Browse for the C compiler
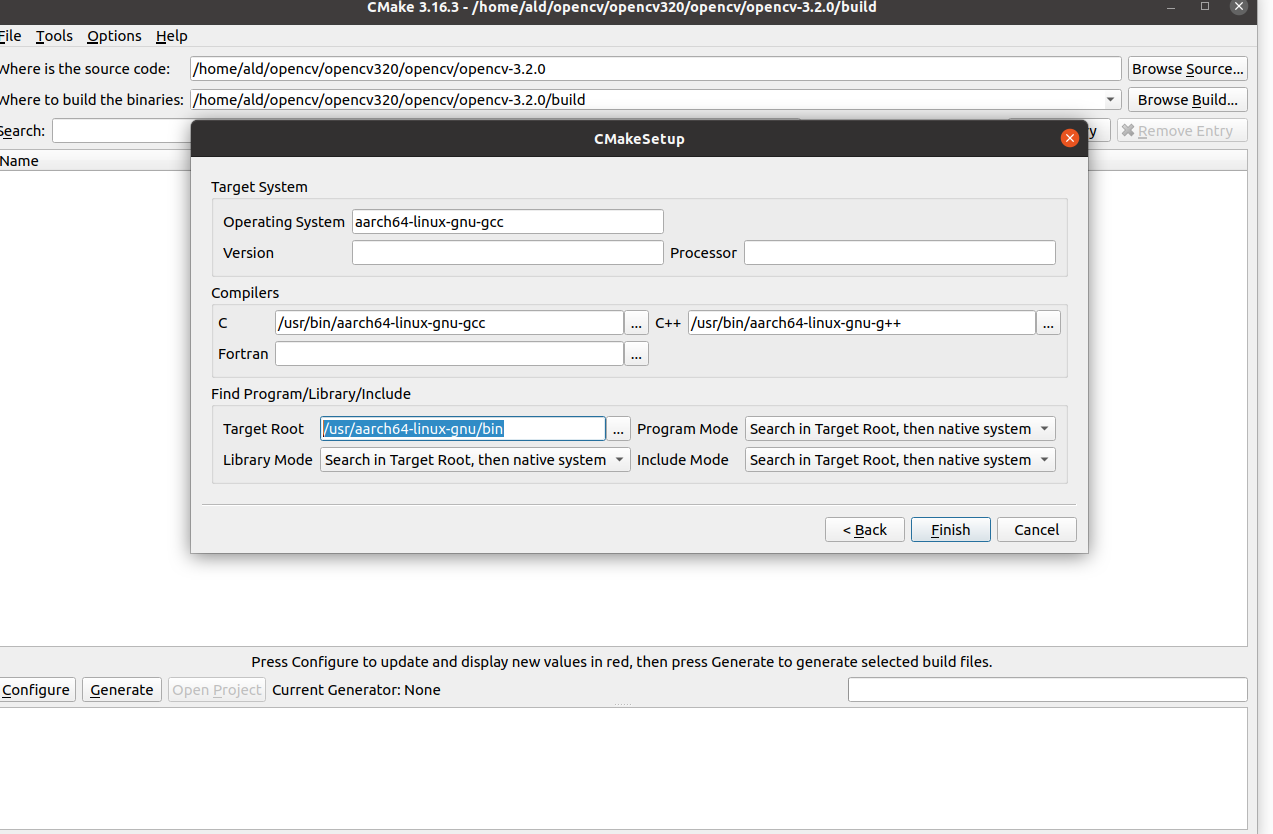Screen dimensions: 1273x834 [x=636, y=323]
